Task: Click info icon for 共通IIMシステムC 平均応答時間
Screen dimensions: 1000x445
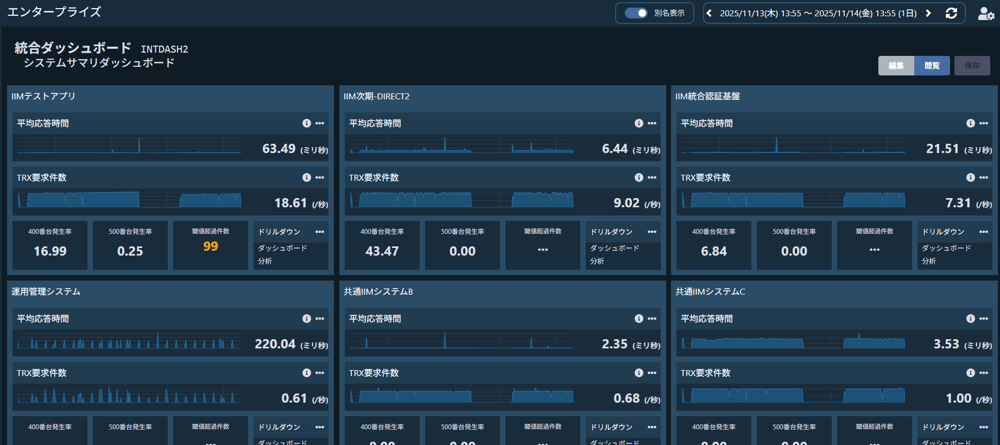Action: (971, 319)
